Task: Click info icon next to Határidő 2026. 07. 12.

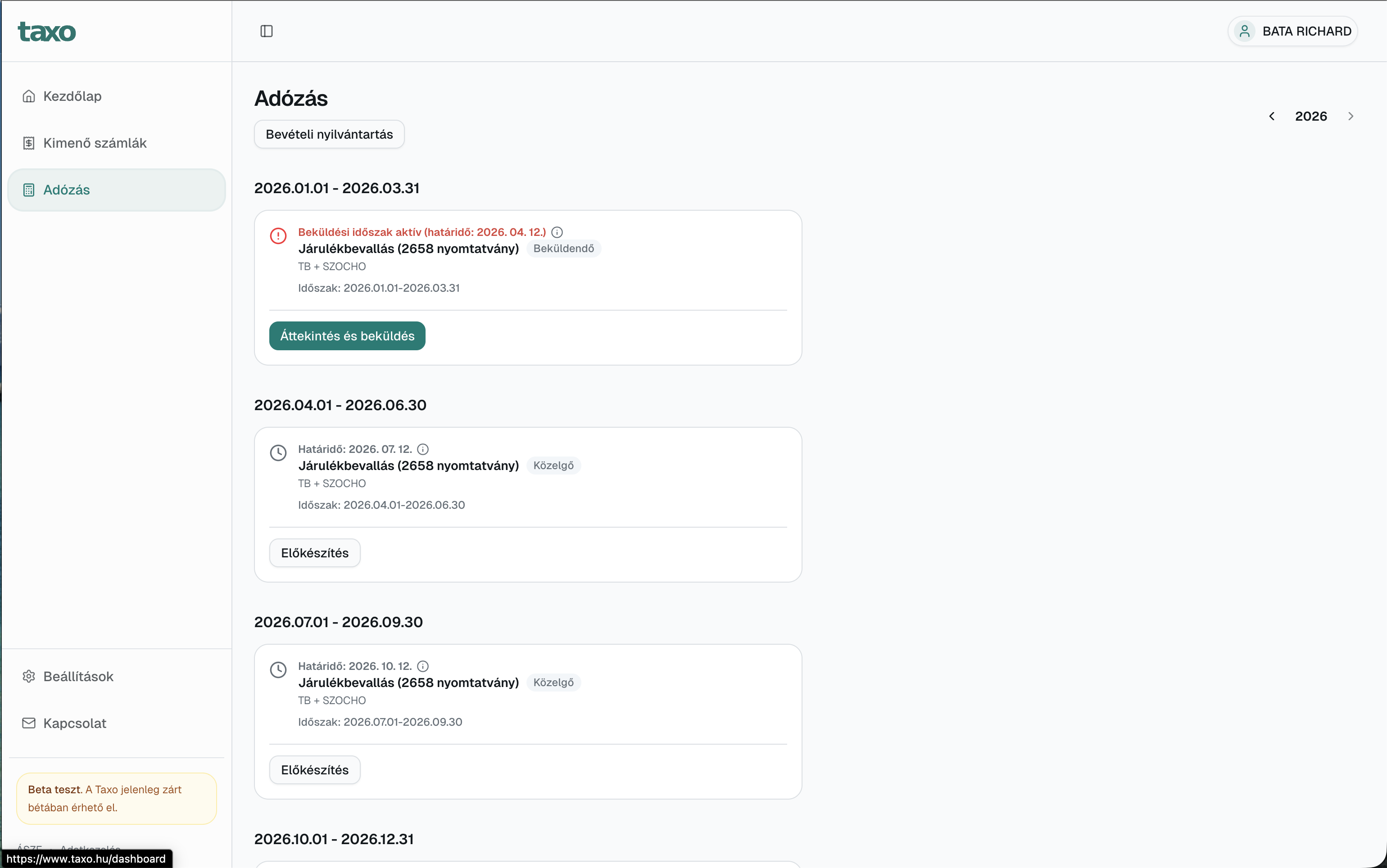Action: pyautogui.click(x=422, y=449)
